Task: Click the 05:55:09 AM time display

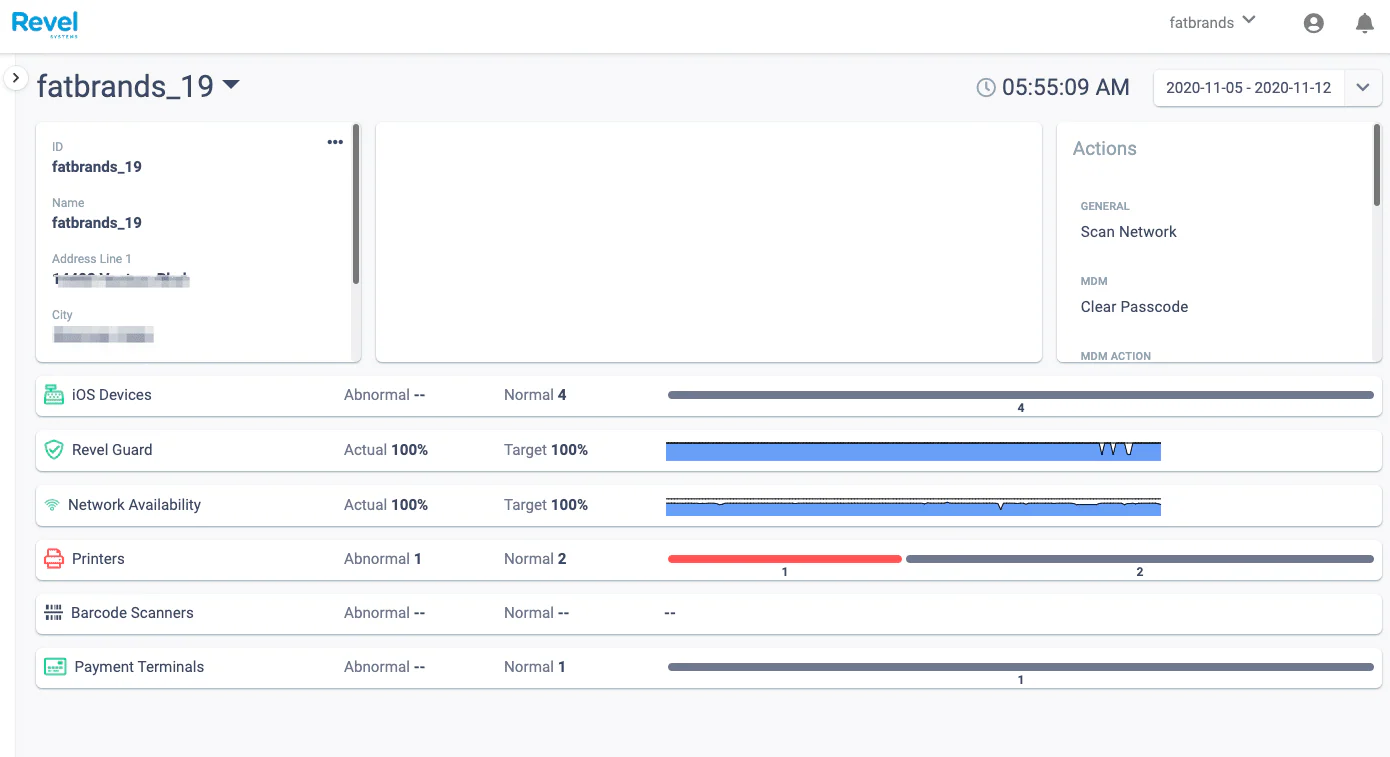Action: [x=1066, y=87]
